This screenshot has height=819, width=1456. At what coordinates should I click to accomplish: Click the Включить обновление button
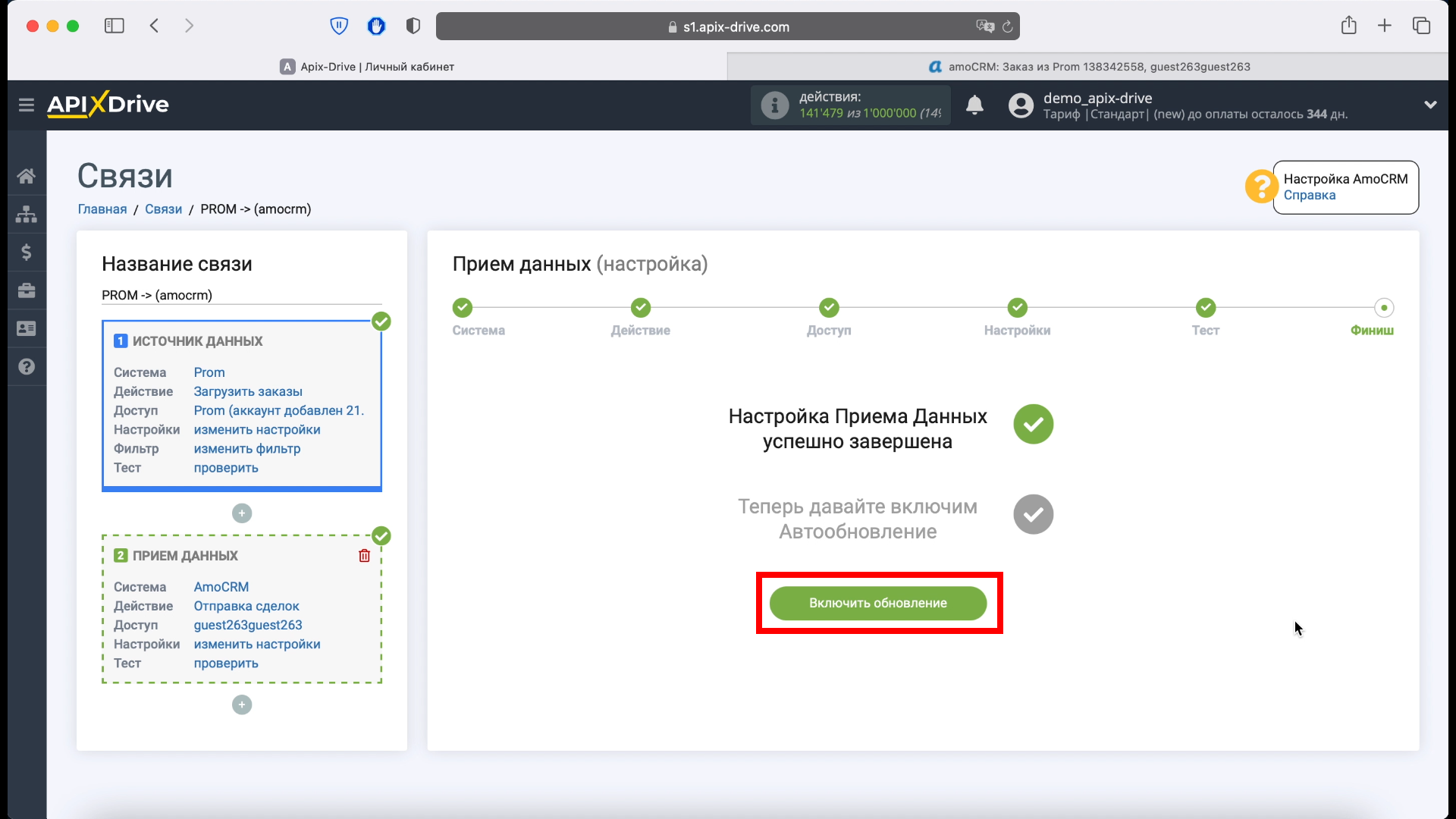pos(878,603)
